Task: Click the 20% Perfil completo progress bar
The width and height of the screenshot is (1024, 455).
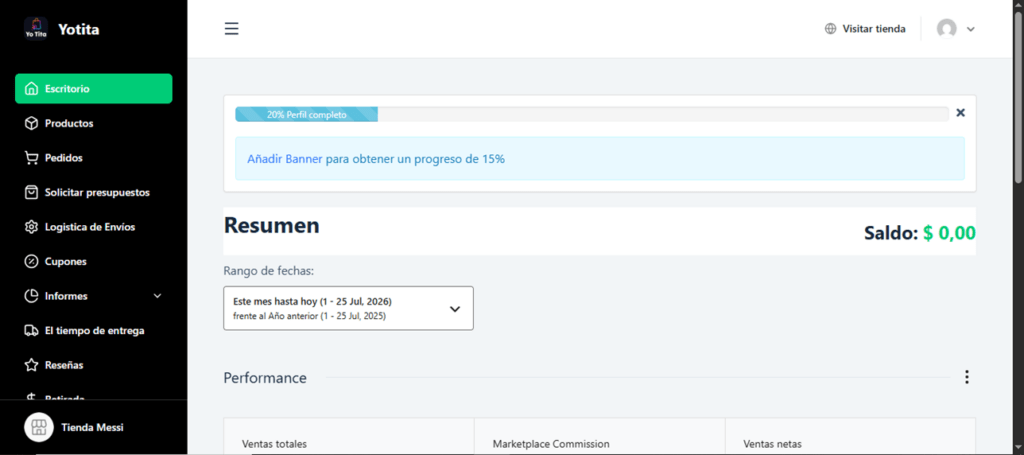Action: (x=592, y=114)
